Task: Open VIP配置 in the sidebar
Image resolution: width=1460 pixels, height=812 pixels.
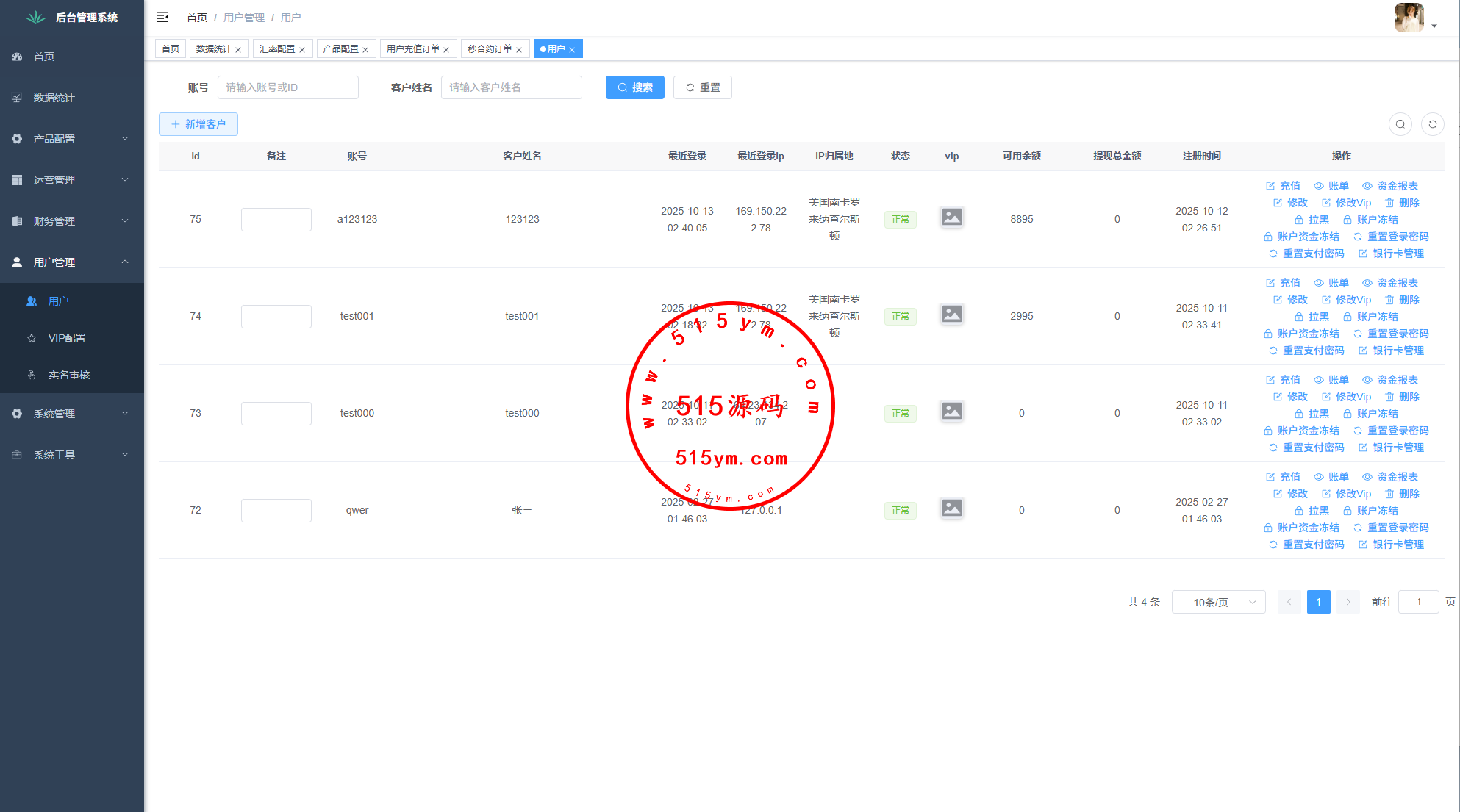Action: pos(67,338)
